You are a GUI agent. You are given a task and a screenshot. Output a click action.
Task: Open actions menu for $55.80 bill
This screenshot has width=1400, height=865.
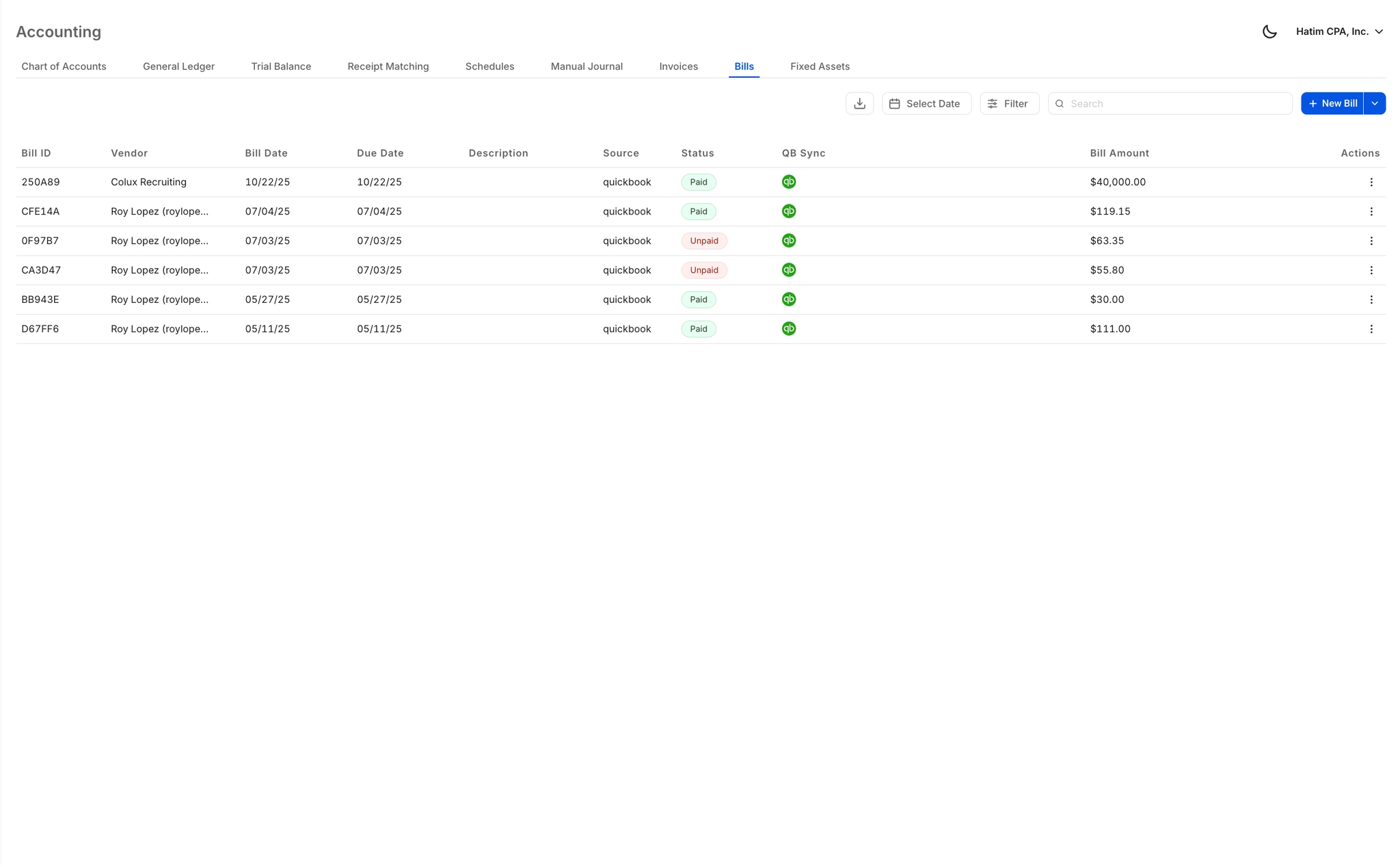tap(1371, 270)
